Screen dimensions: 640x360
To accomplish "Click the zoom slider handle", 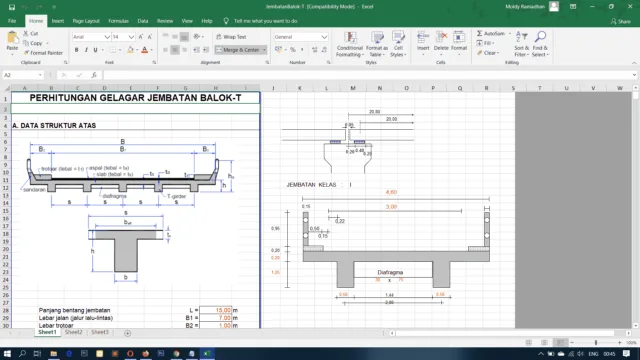I will [x=596, y=343].
